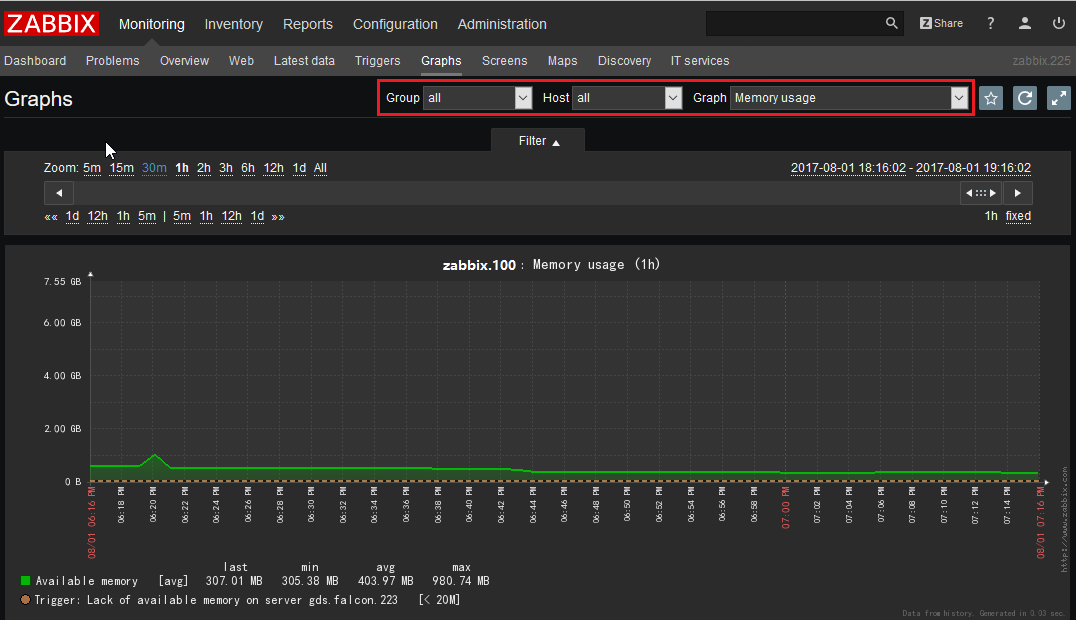Click the ZABBIX logo

click(52, 24)
